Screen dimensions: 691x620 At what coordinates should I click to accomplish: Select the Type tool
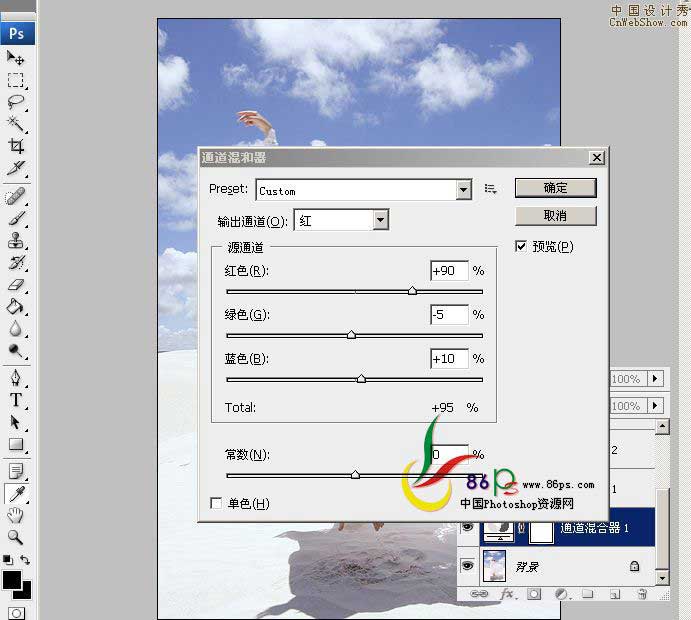coord(16,400)
